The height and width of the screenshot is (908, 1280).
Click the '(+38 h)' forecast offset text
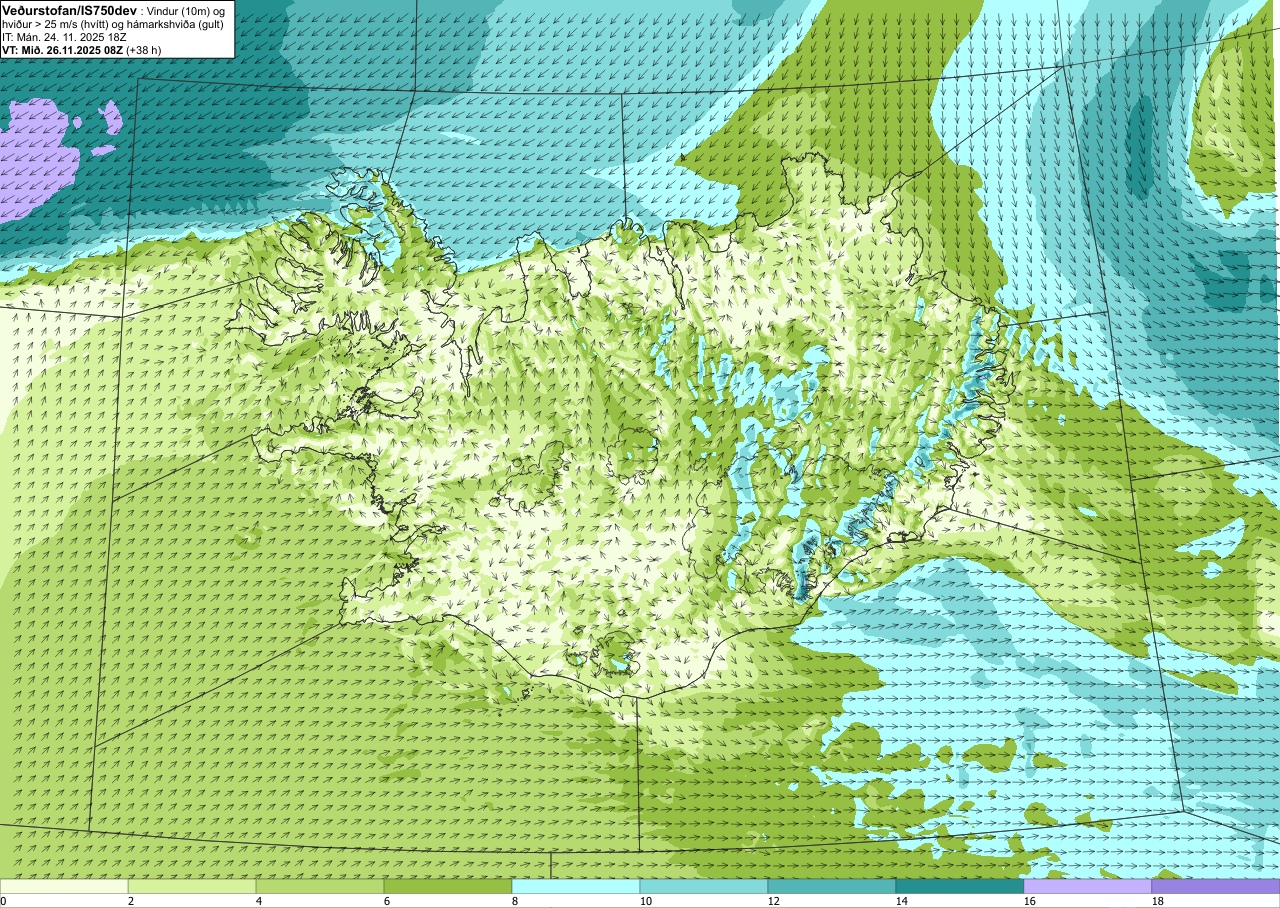[146, 50]
